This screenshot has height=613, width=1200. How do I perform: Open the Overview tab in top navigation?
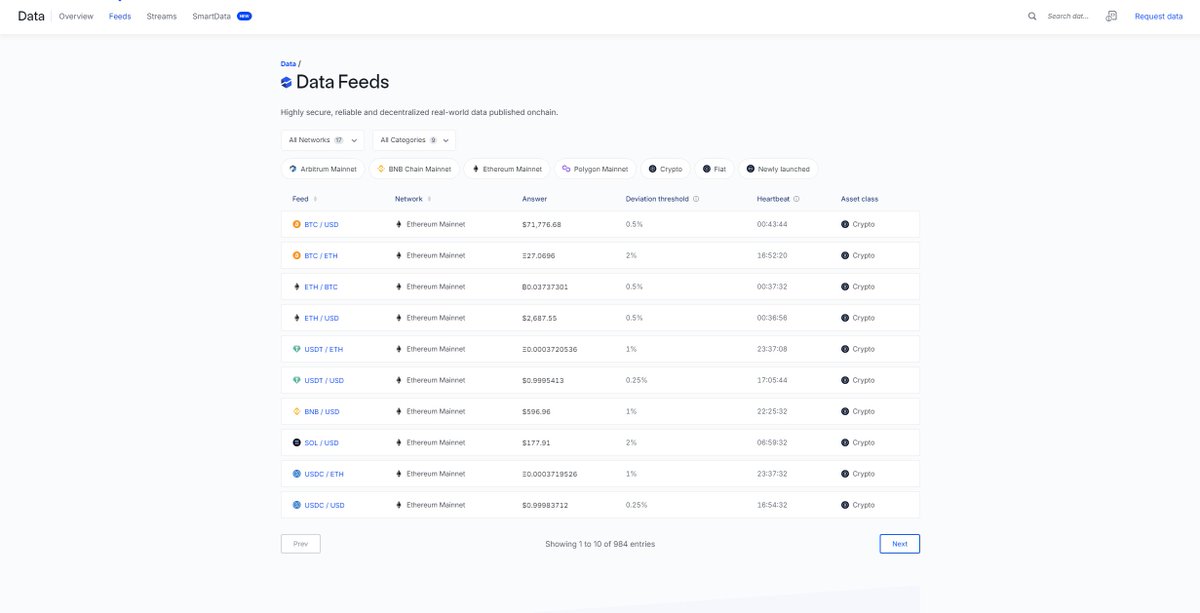pos(76,16)
